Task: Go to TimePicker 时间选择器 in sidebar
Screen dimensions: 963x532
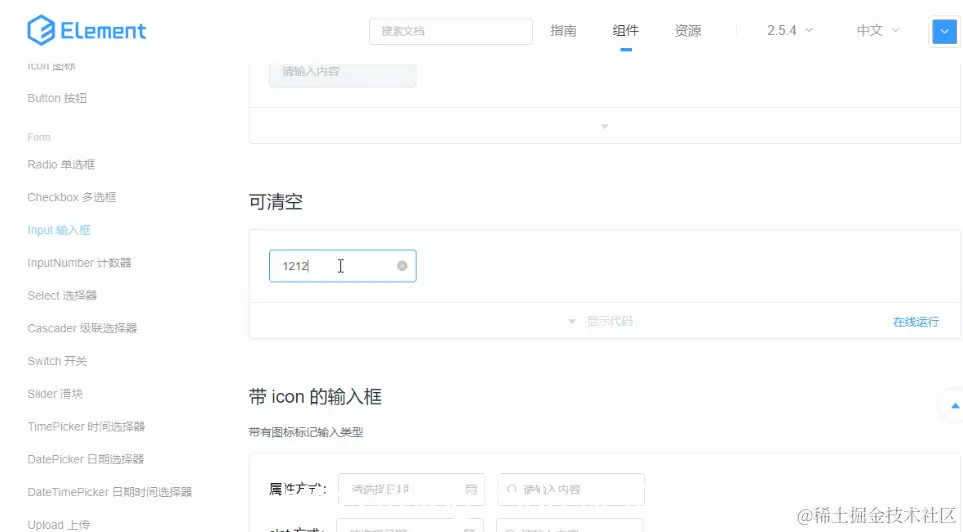Action: [86, 426]
